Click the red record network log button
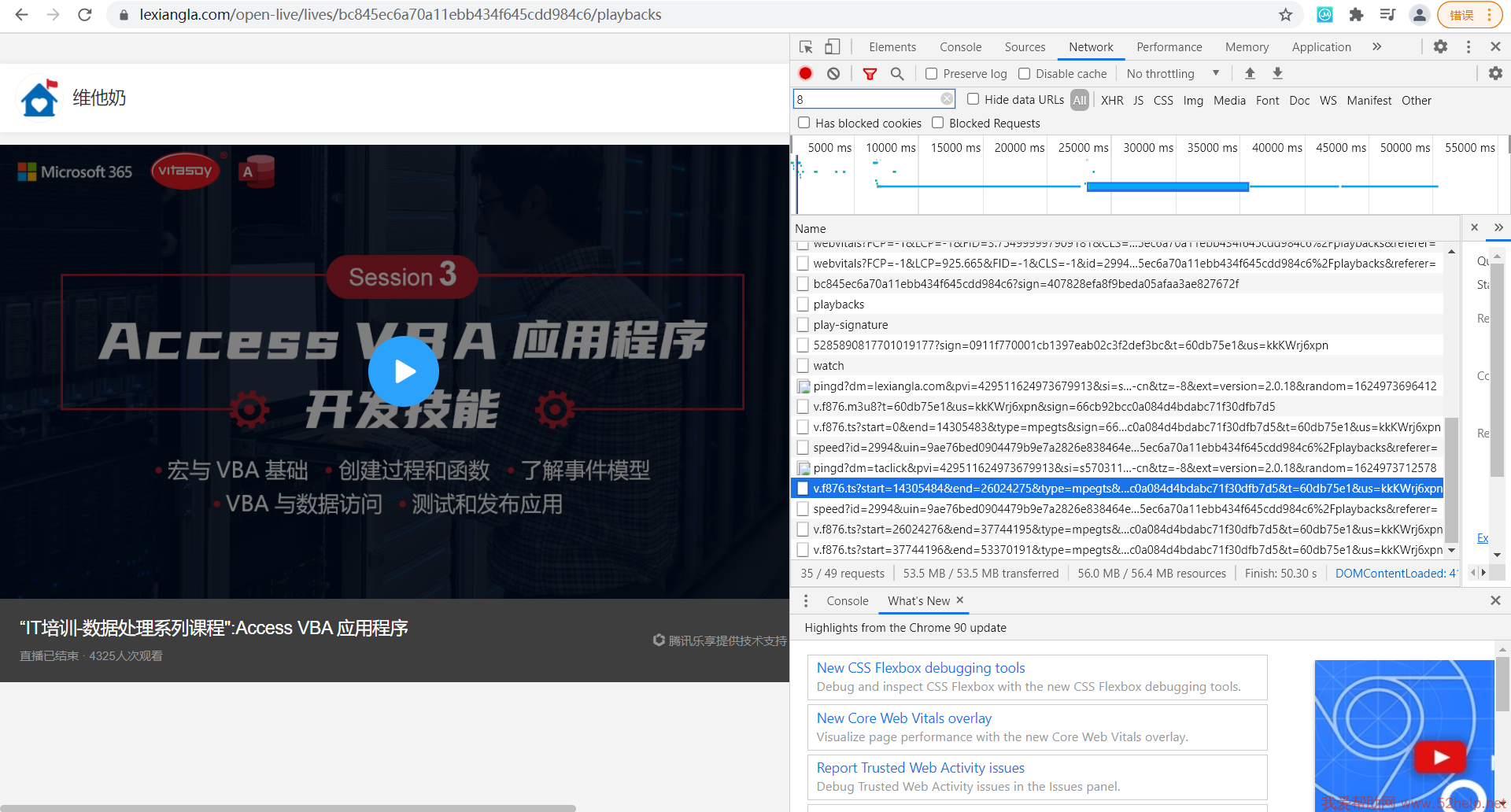This screenshot has width=1511, height=812. [805, 73]
